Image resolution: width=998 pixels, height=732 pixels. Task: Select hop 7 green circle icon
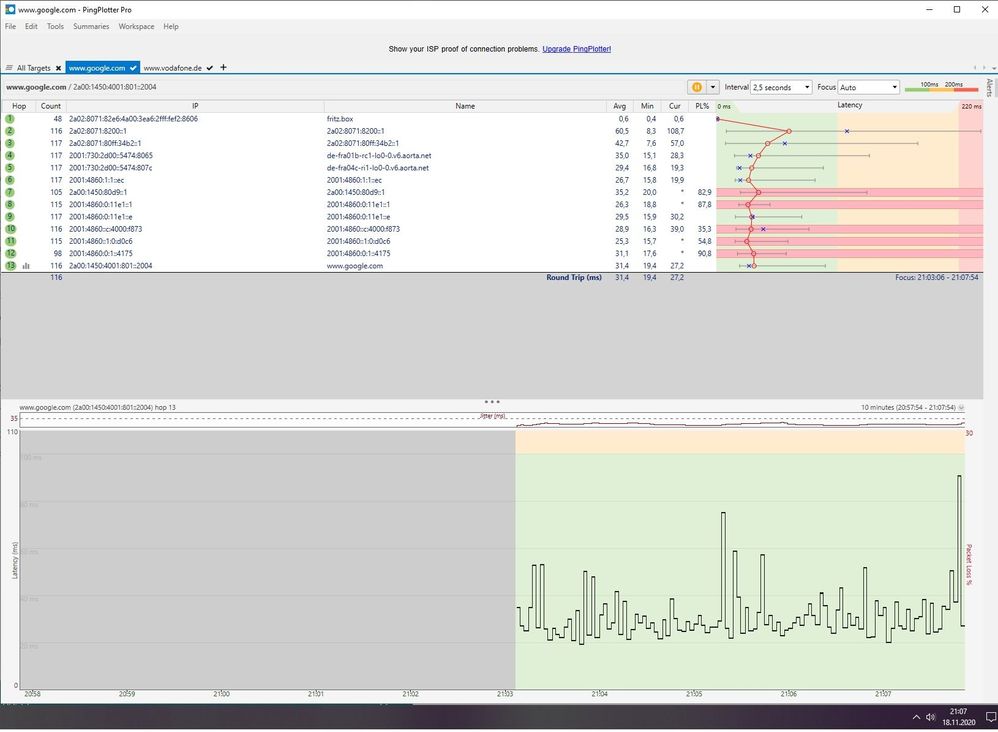[10, 192]
